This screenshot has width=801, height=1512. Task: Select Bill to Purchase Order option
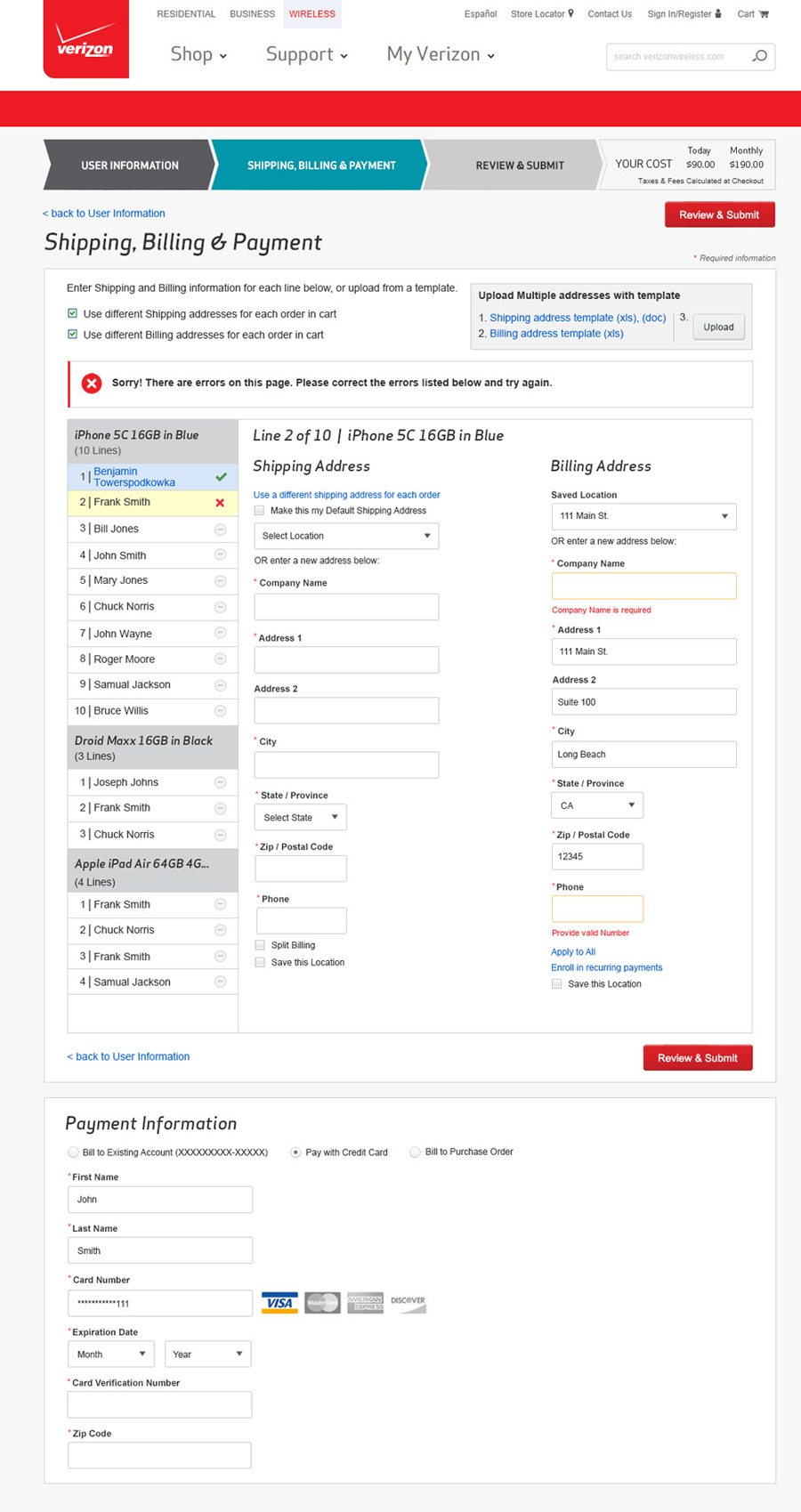tap(415, 1152)
